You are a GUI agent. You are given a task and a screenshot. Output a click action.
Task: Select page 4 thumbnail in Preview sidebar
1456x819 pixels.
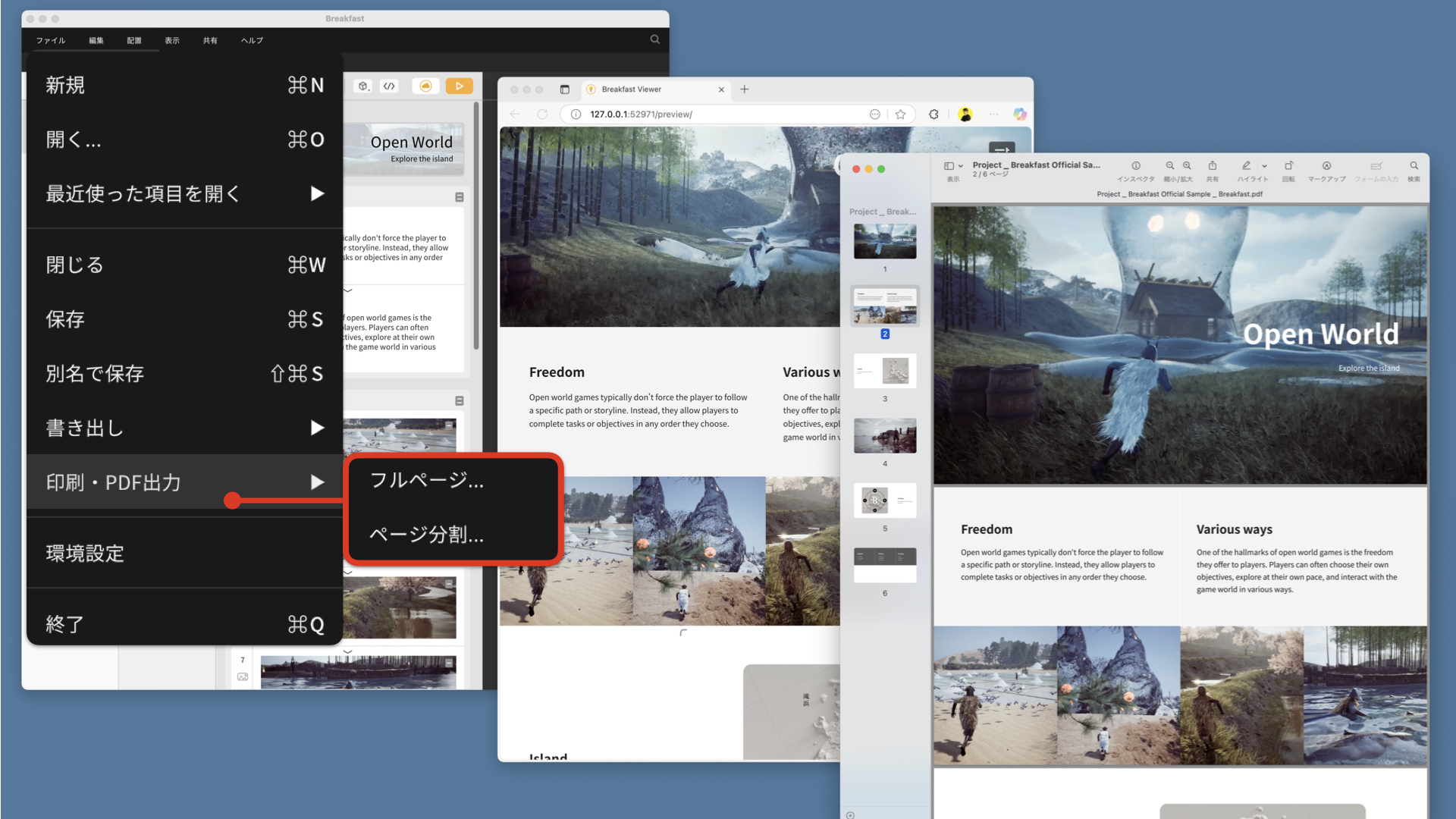(x=885, y=435)
